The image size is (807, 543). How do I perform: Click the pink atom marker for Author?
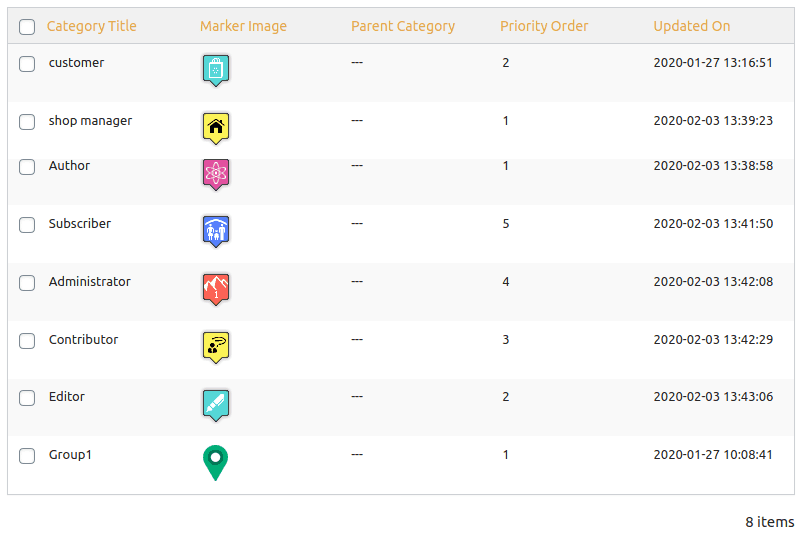[x=215, y=174]
